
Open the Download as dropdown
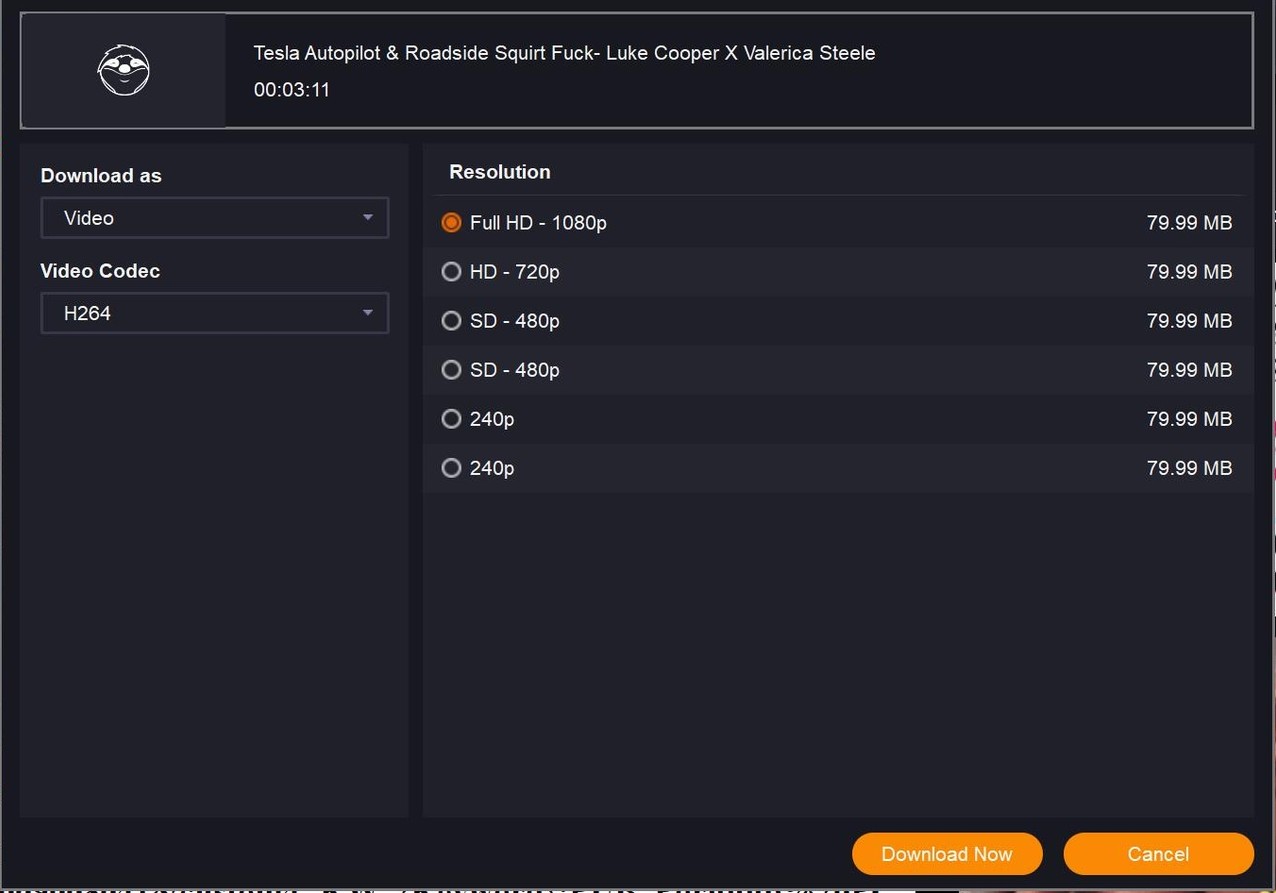tap(214, 218)
